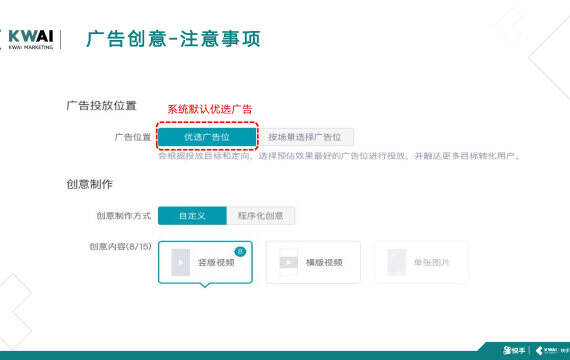This screenshot has width=570, height=360.
Task: Switch to 按场景选择广告位 option
Action: pos(305,137)
